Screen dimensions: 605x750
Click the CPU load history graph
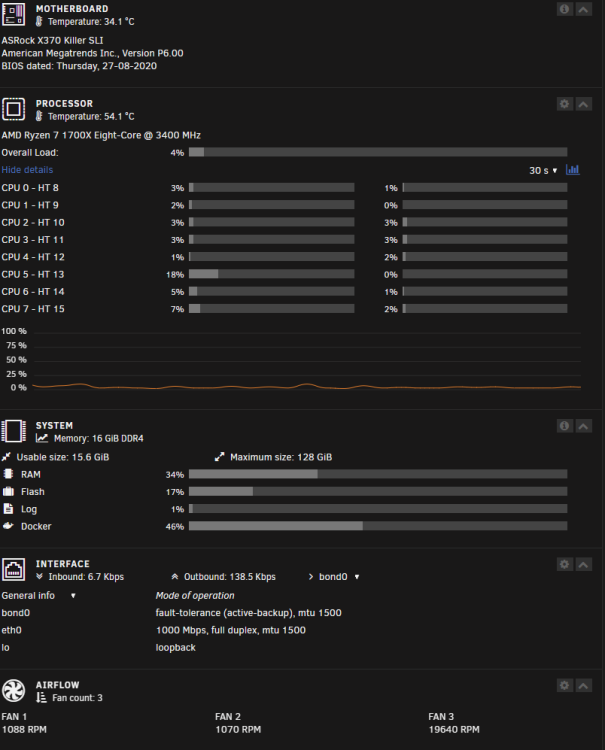coord(307,359)
